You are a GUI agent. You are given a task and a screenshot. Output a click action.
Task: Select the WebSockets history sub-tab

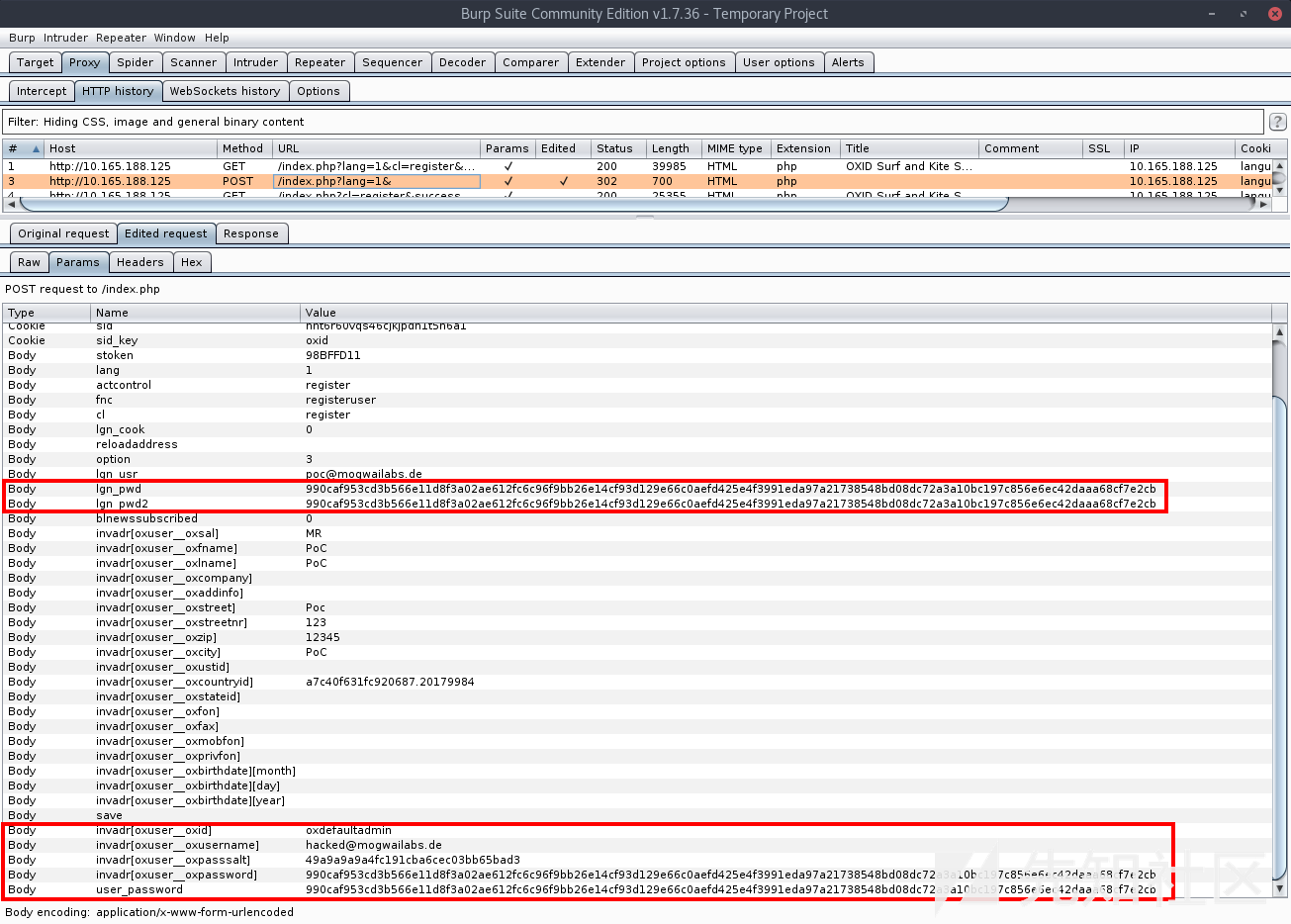(226, 91)
